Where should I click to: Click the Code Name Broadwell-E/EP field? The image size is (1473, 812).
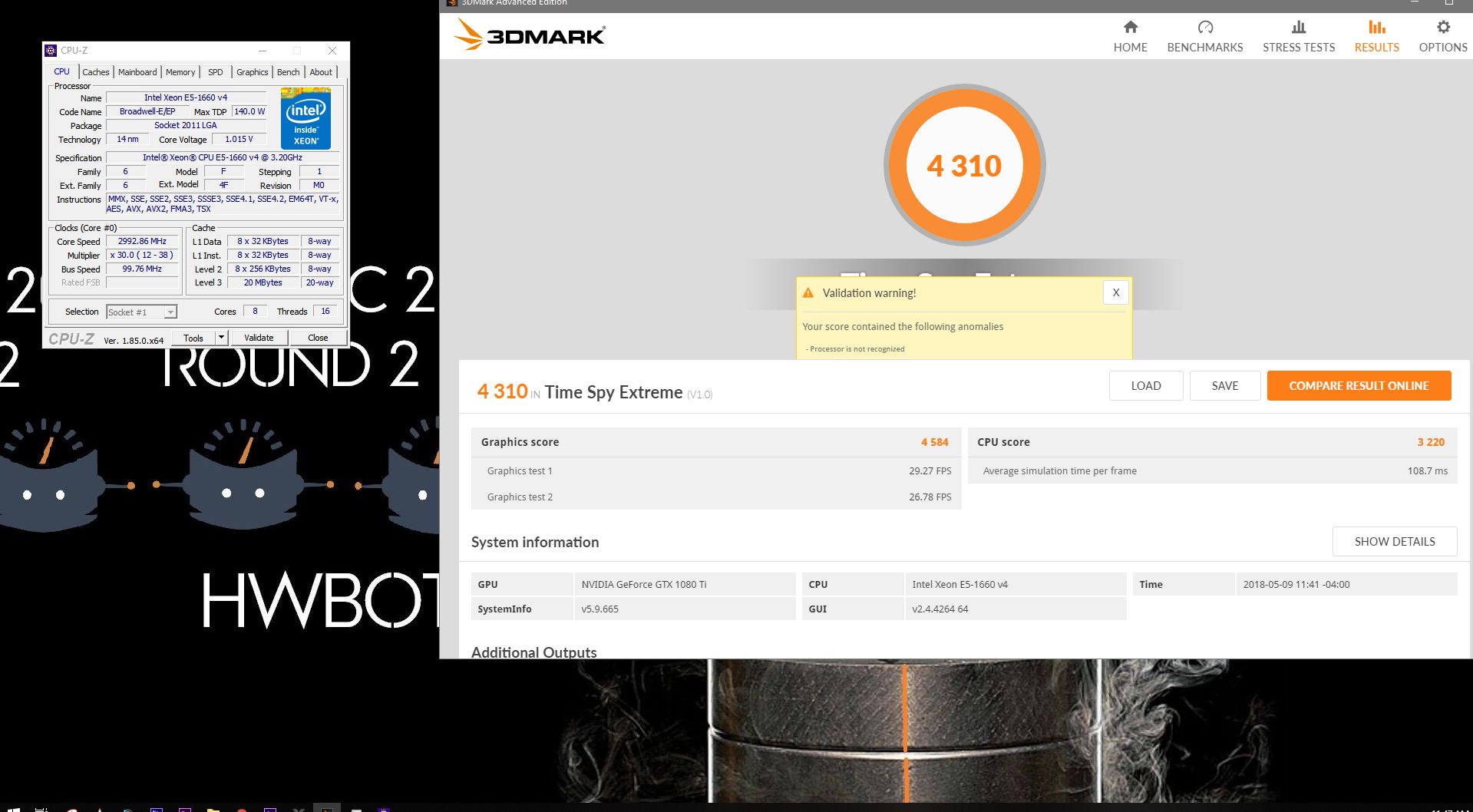coord(147,111)
